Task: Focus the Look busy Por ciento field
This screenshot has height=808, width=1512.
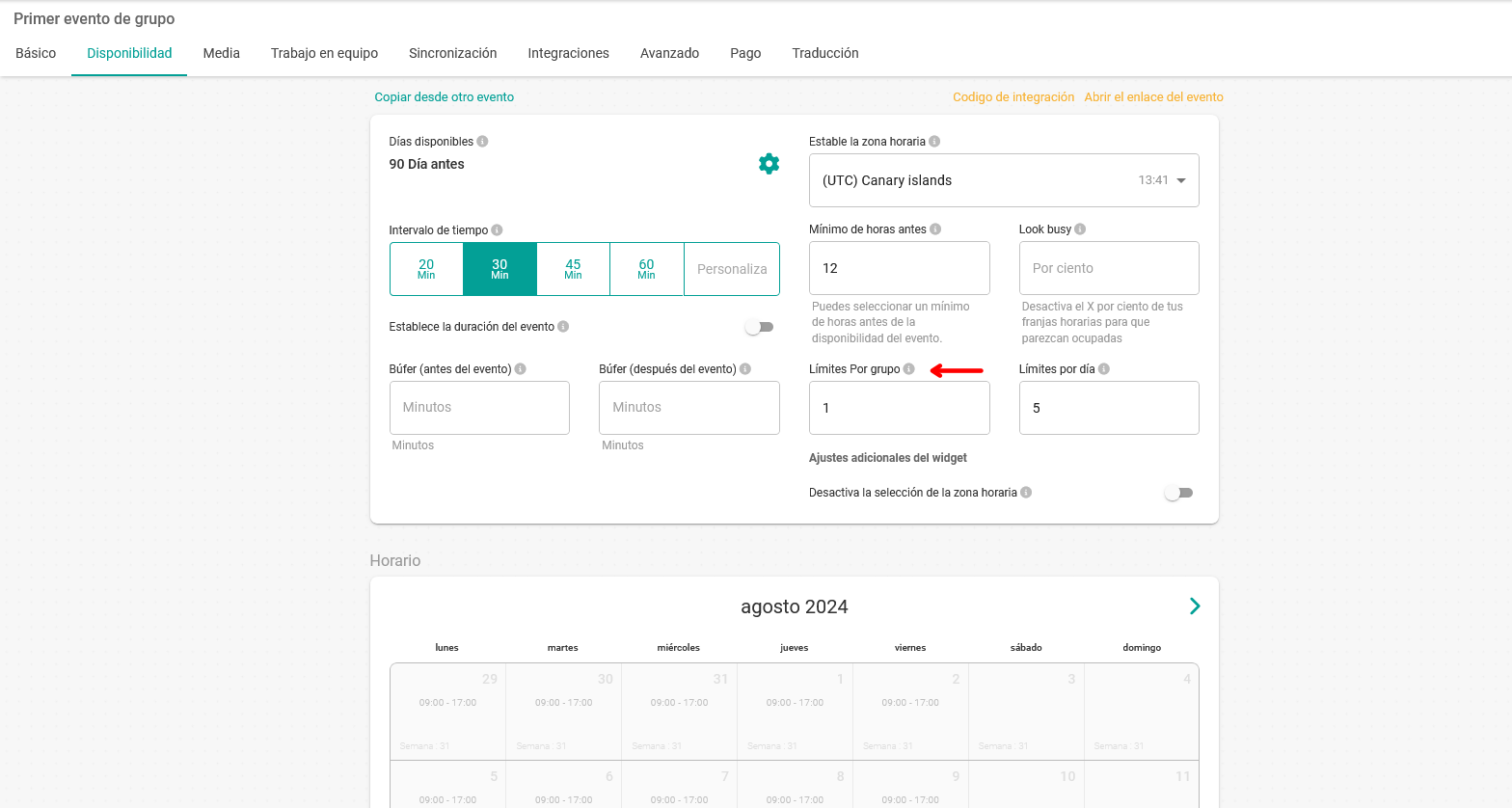Action: click(1109, 268)
